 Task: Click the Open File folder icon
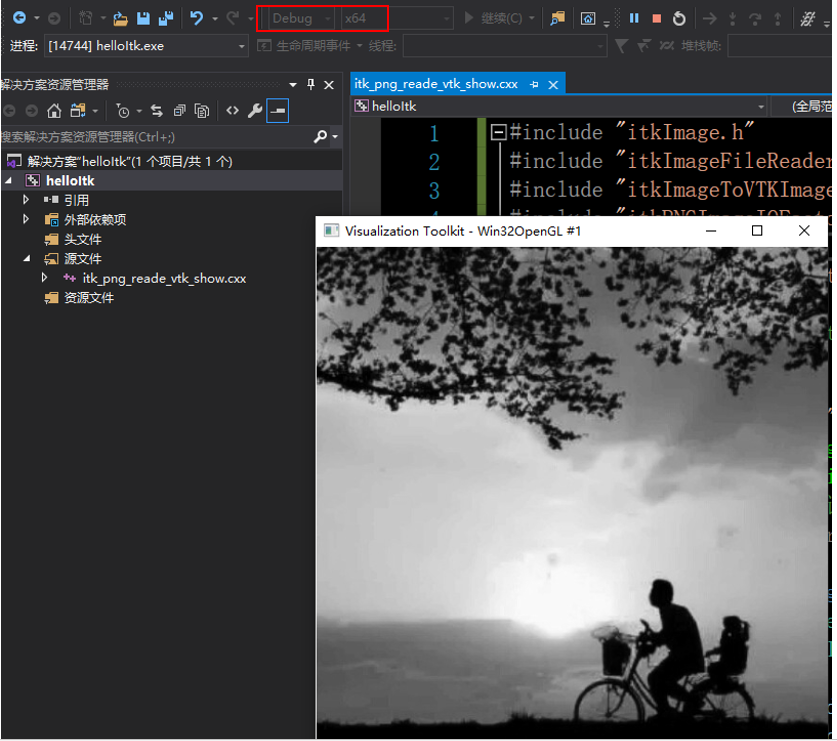pyautogui.click(x=121, y=19)
